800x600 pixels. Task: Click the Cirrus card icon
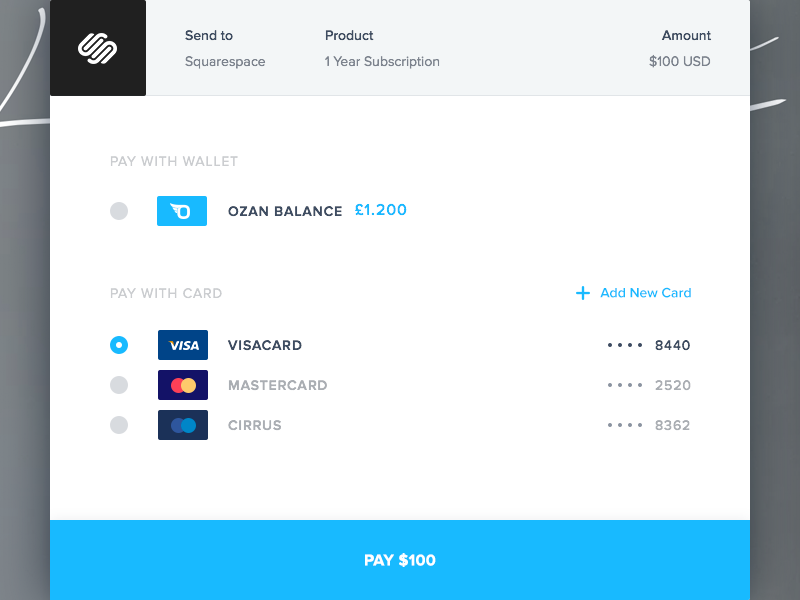182,425
